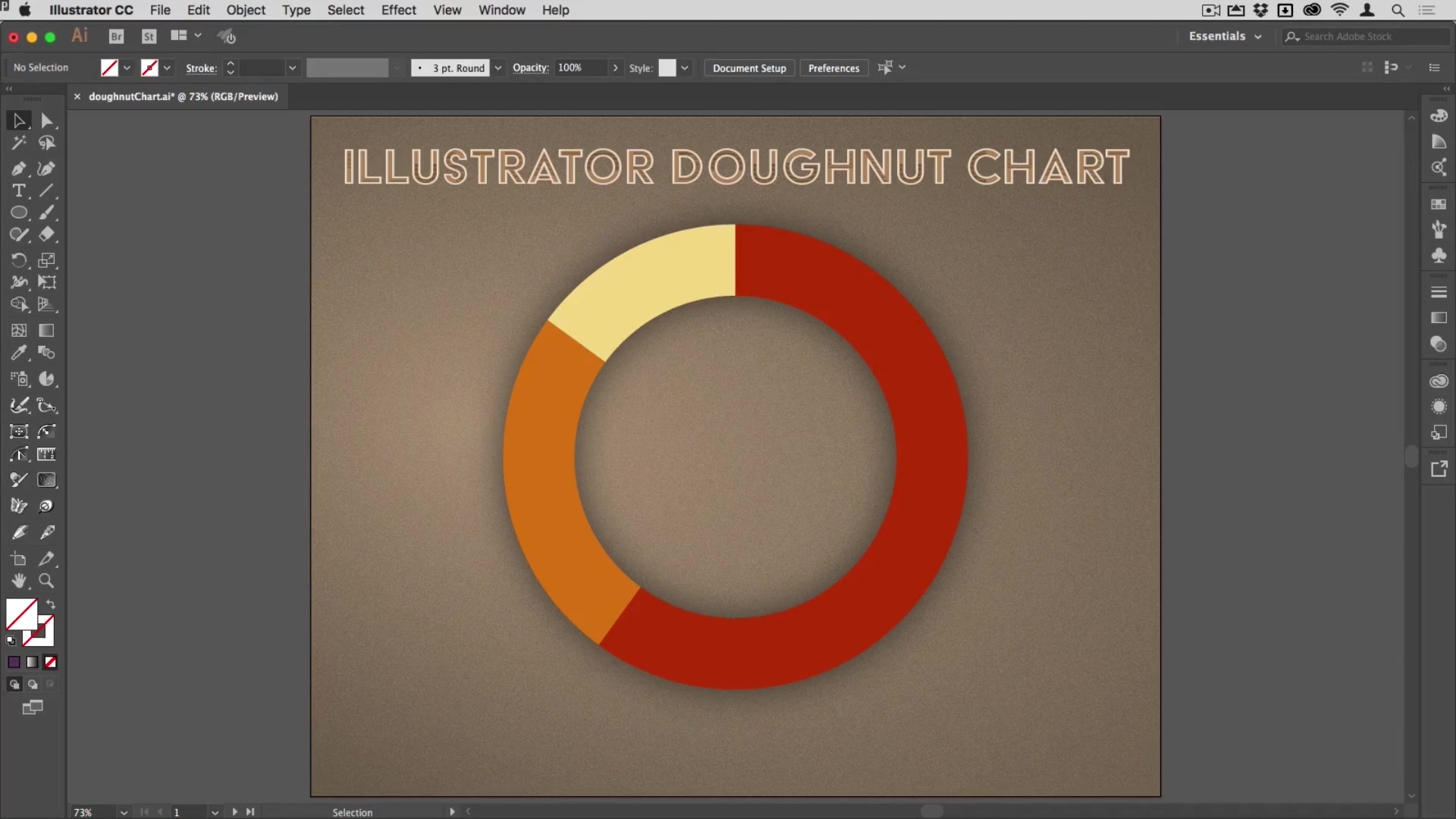Select the Symbol Sprayer tool
The height and width of the screenshot is (819, 1456).
[x=19, y=378]
